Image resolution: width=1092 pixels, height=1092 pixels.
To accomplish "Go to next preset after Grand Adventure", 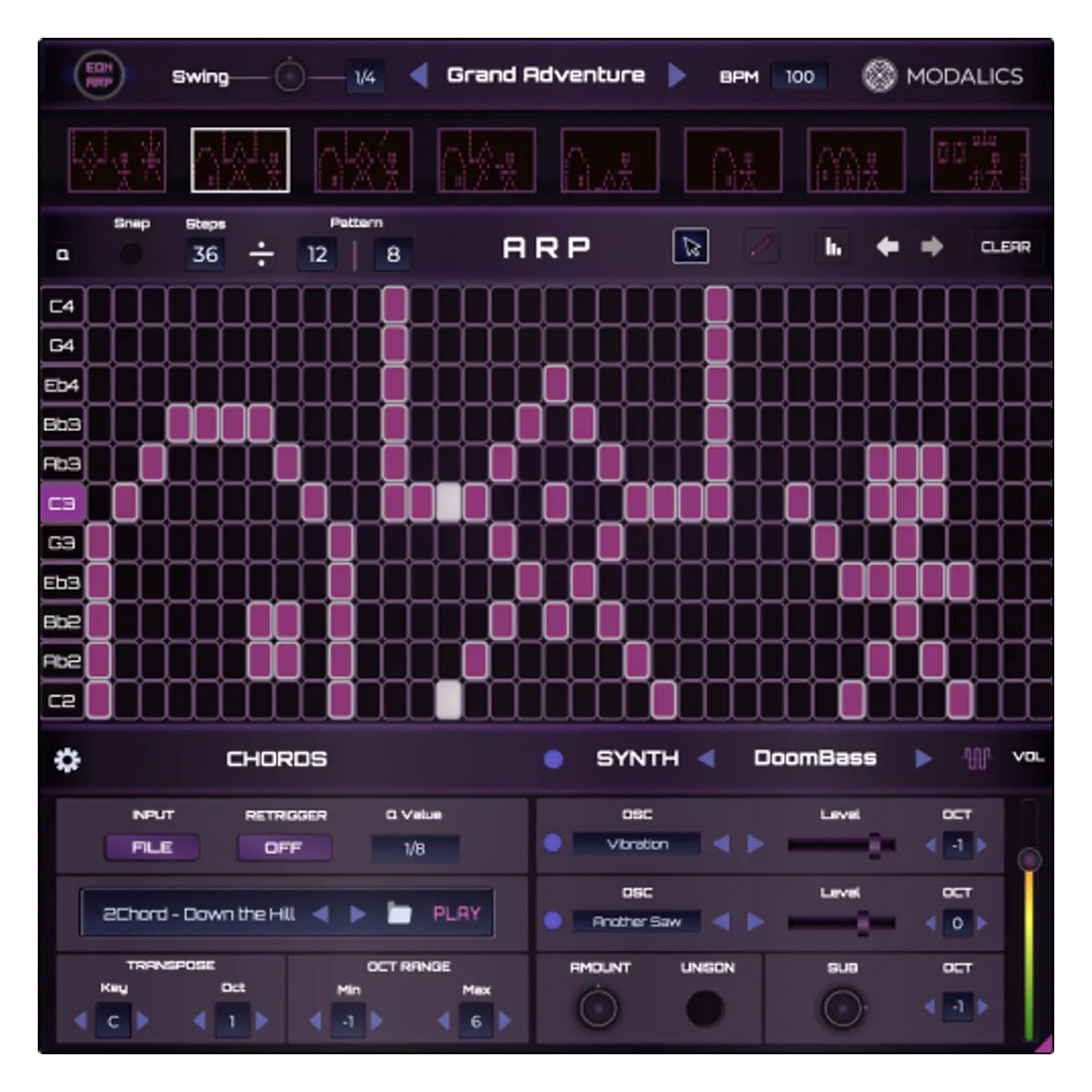I will [x=676, y=75].
